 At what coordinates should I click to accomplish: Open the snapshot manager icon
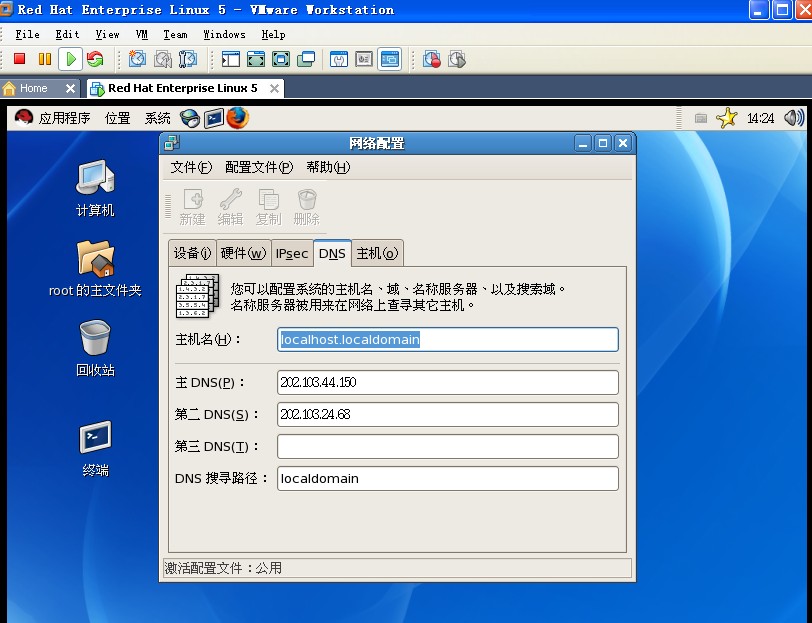tap(188, 59)
